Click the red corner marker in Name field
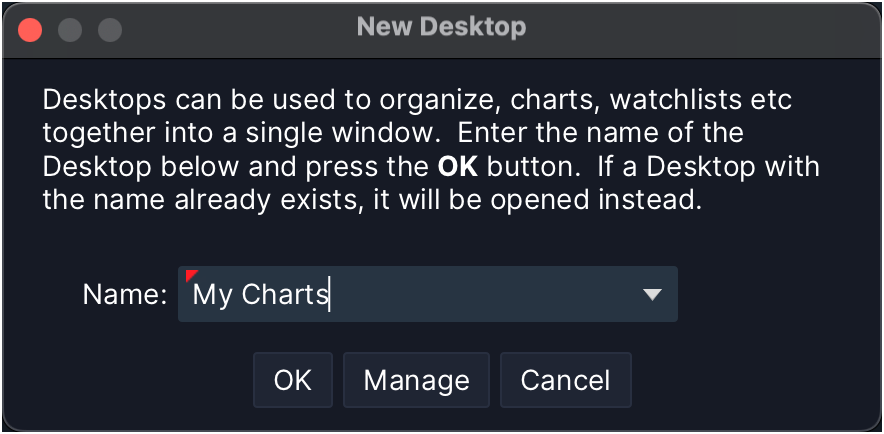 191,274
